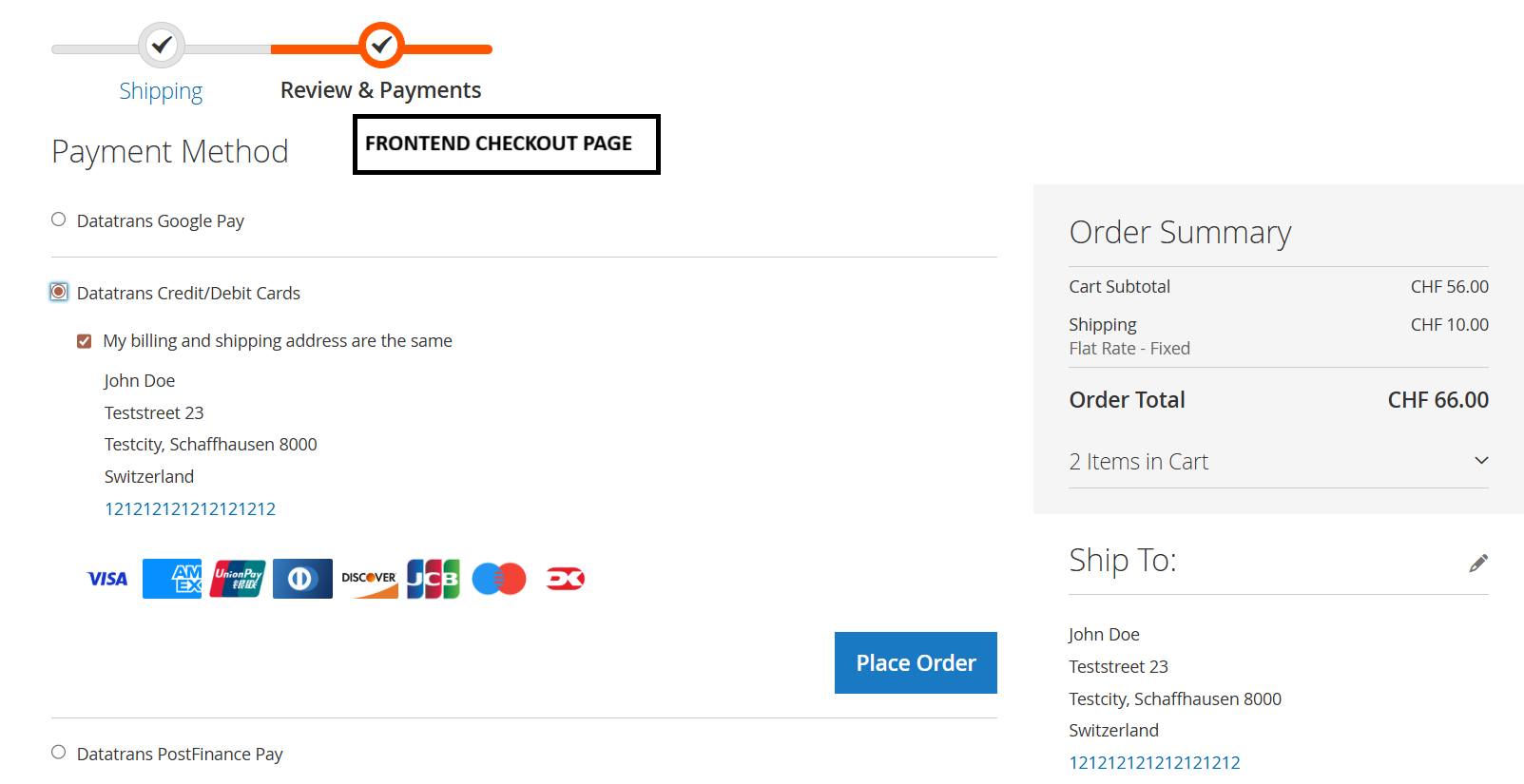The height and width of the screenshot is (784, 1524).
Task: Click the pencil icon to edit Ship To
Action: point(1479,563)
